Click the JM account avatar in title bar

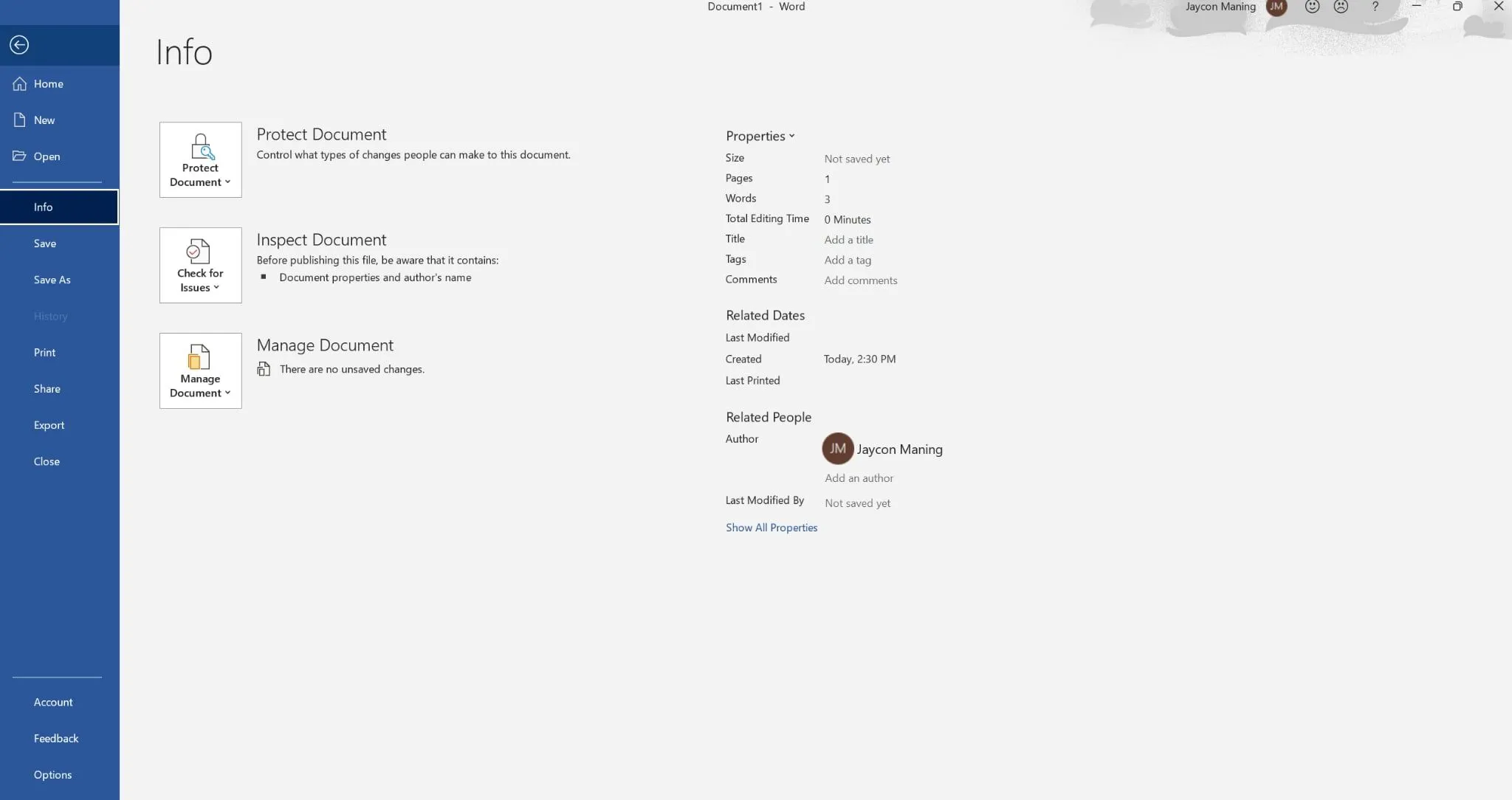[1276, 7]
